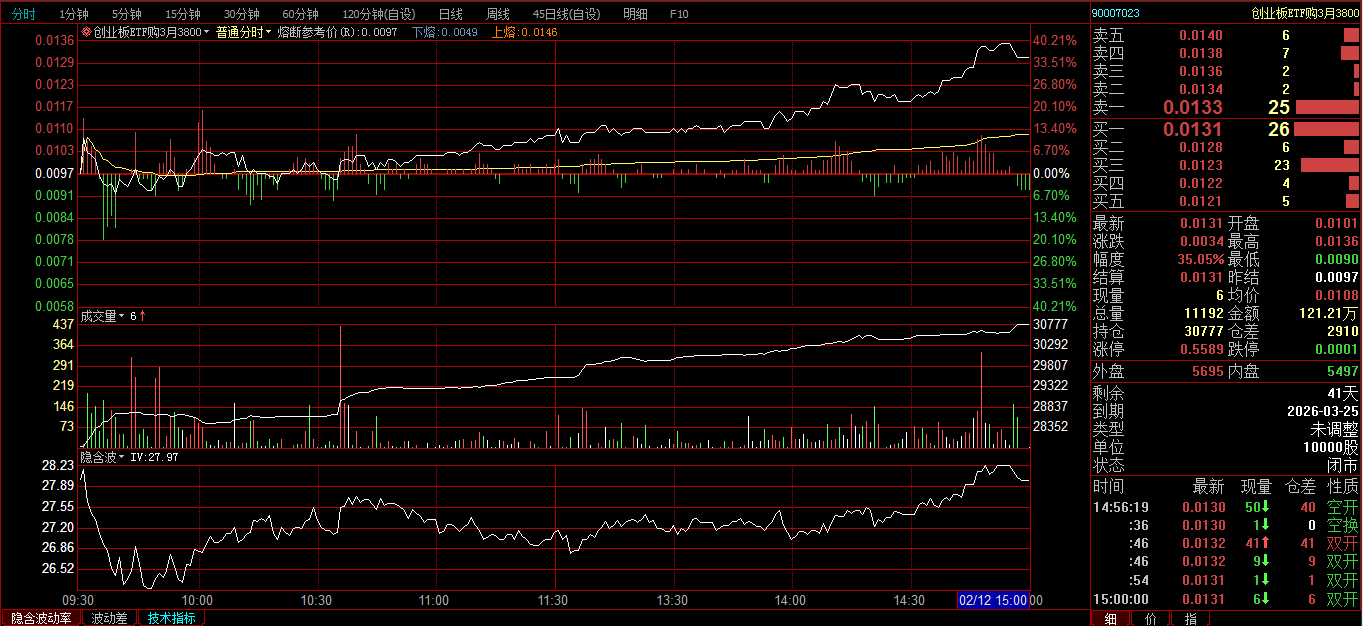Click the 创业板ETF购3月3800 title in the quote panel
Image resolution: width=1363 pixels, height=626 pixels.
[x=1305, y=13]
